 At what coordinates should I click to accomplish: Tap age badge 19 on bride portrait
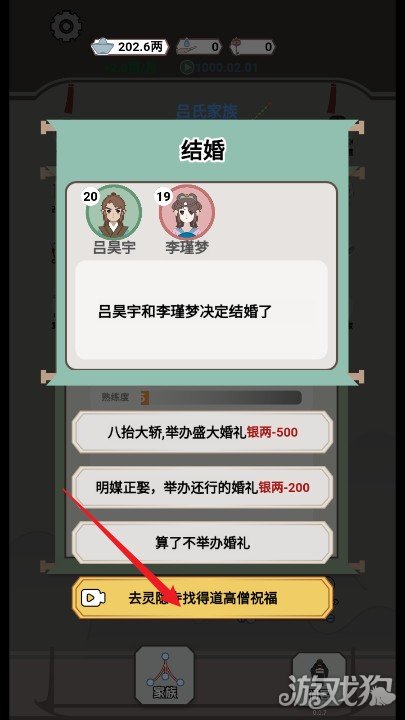click(163, 196)
